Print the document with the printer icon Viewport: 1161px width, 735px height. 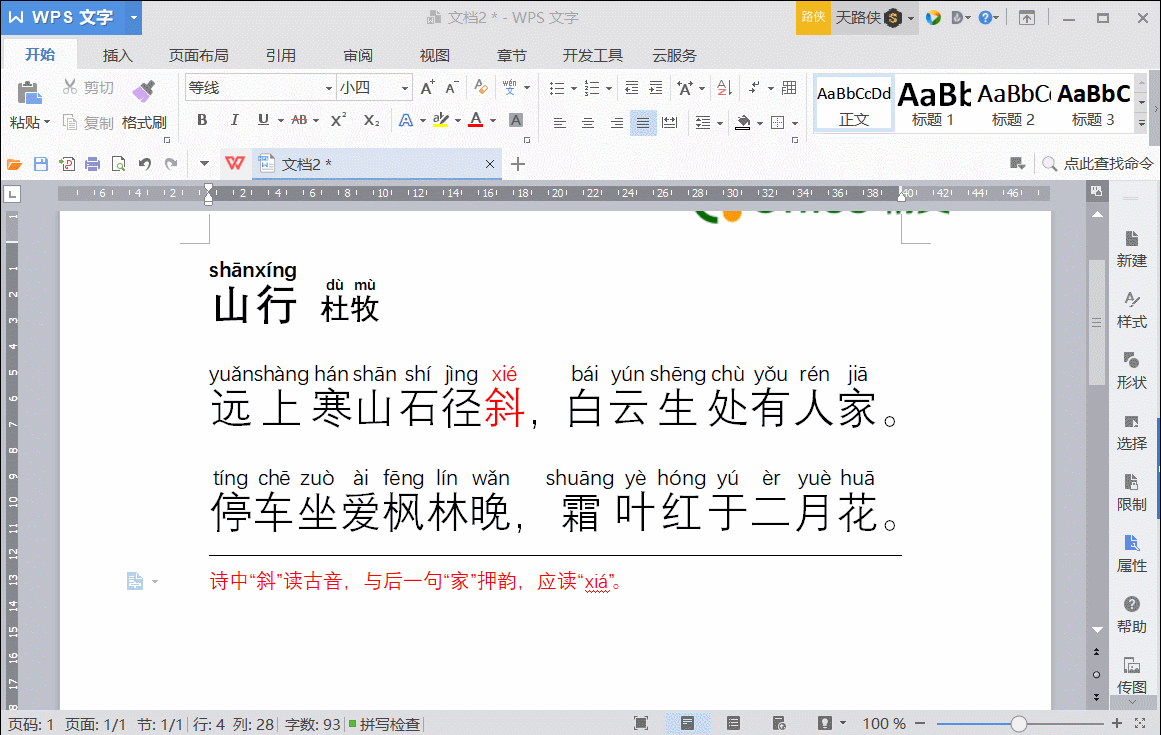tap(93, 164)
